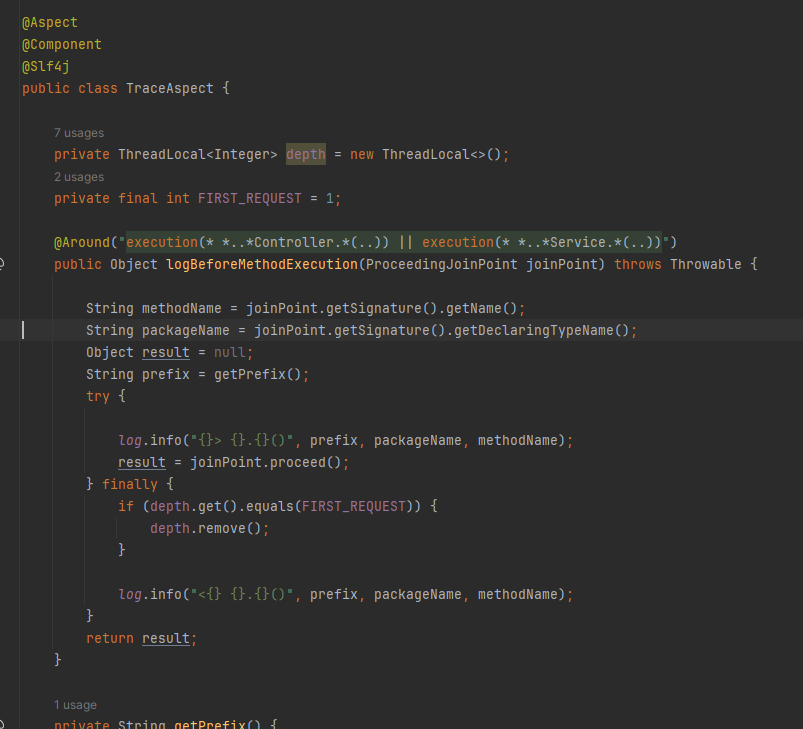Click the 'final' keyword
This screenshot has width=803, height=729.
click(x=138, y=199)
